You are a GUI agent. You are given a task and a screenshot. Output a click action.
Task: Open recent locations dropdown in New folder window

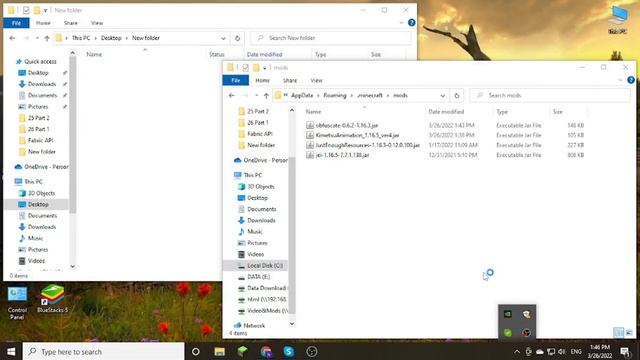coord(37,38)
